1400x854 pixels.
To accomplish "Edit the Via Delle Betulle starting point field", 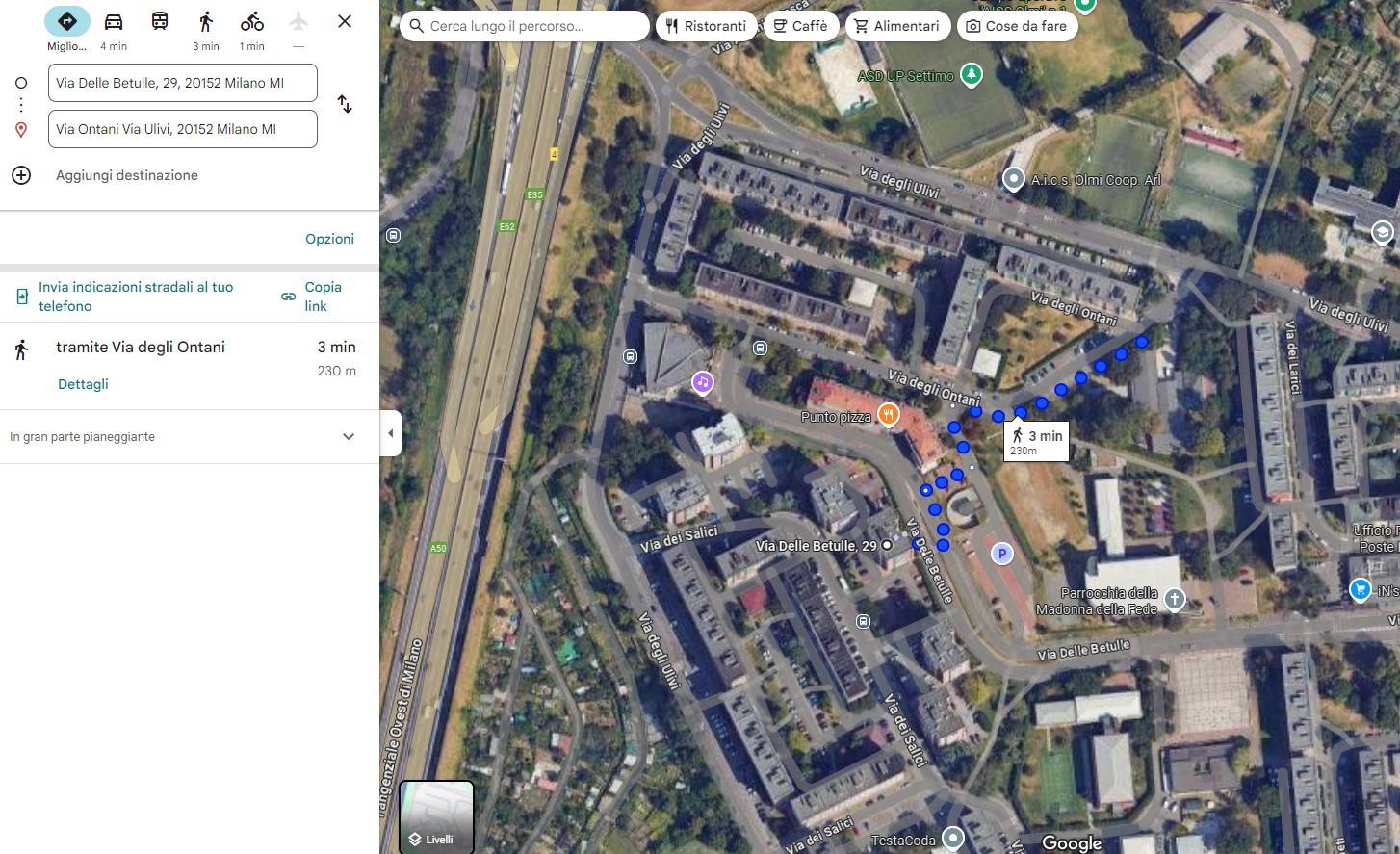I will click(x=183, y=83).
